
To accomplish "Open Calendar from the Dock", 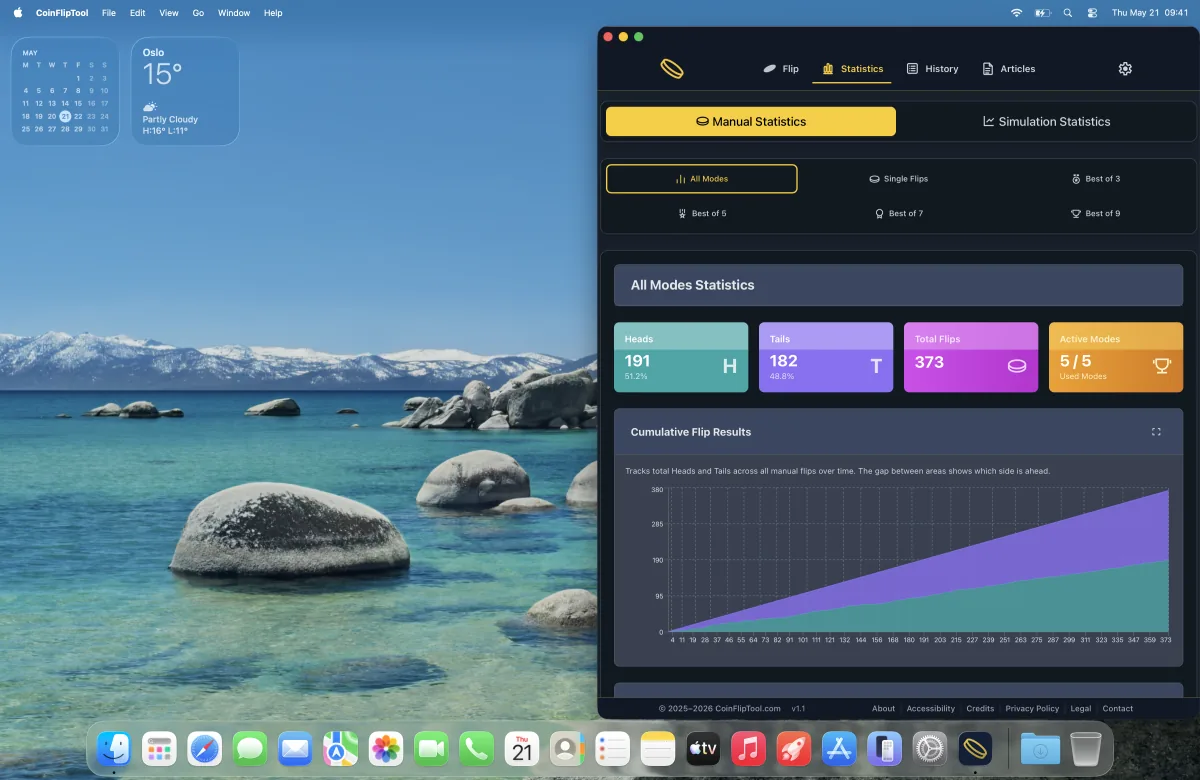I will tap(522, 748).
